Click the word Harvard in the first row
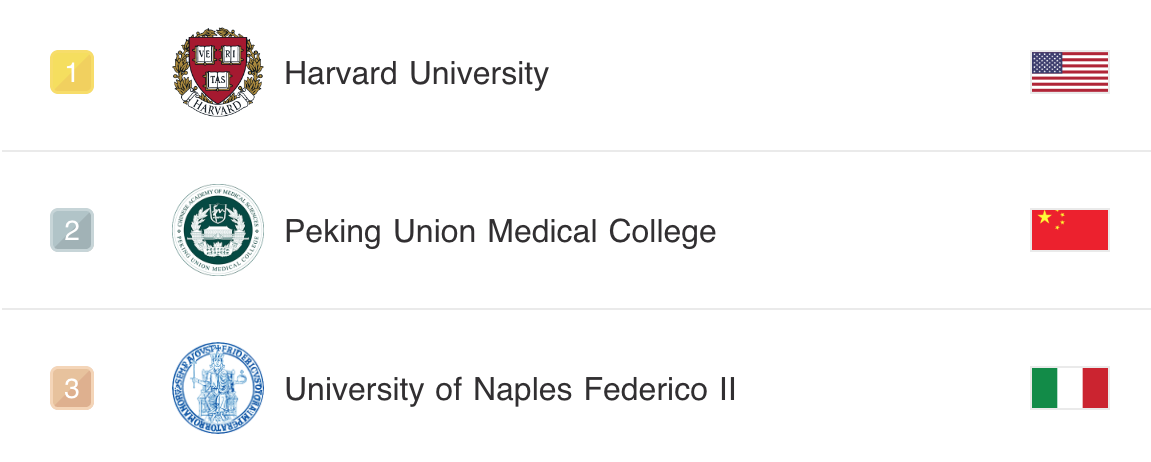 click(x=341, y=73)
